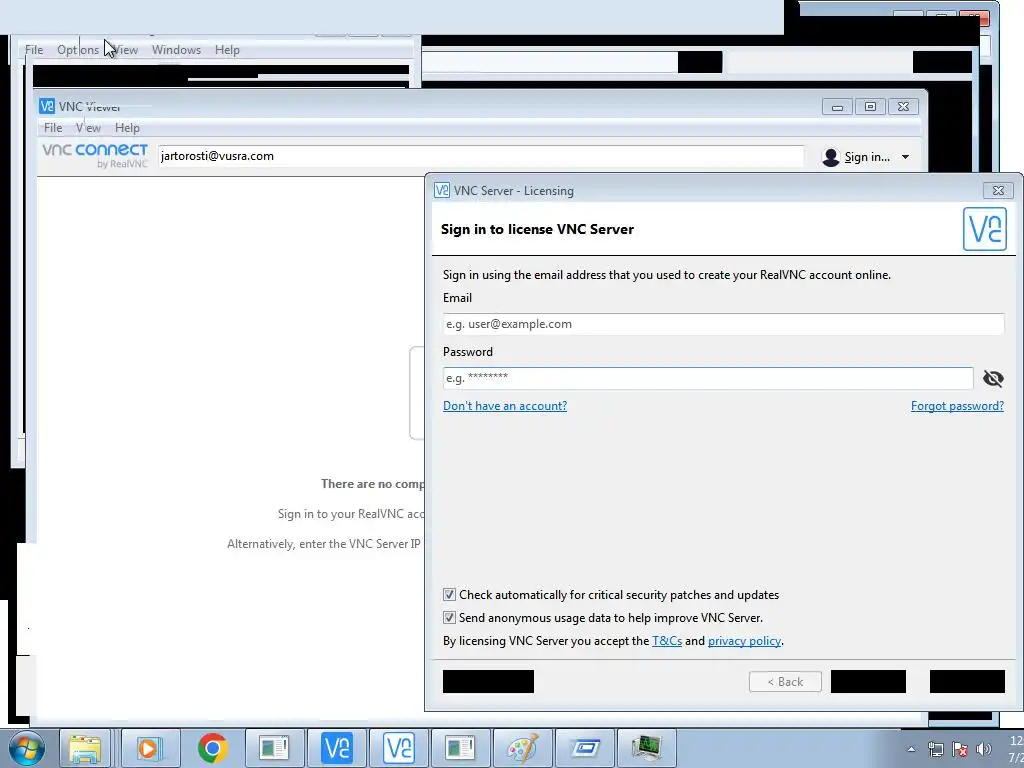This screenshot has width=1024, height=768.
Task: Open Options menu in the background window
Action: (x=78, y=50)
